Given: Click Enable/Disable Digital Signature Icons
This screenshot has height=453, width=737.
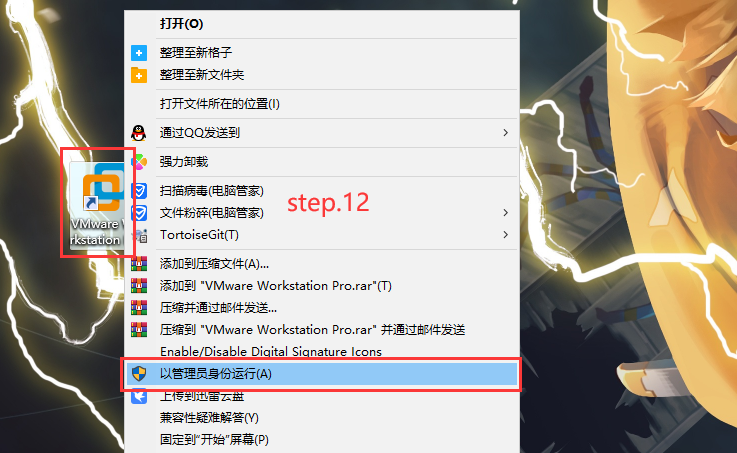Looking at the screenshot, I should tap(271, 352).
